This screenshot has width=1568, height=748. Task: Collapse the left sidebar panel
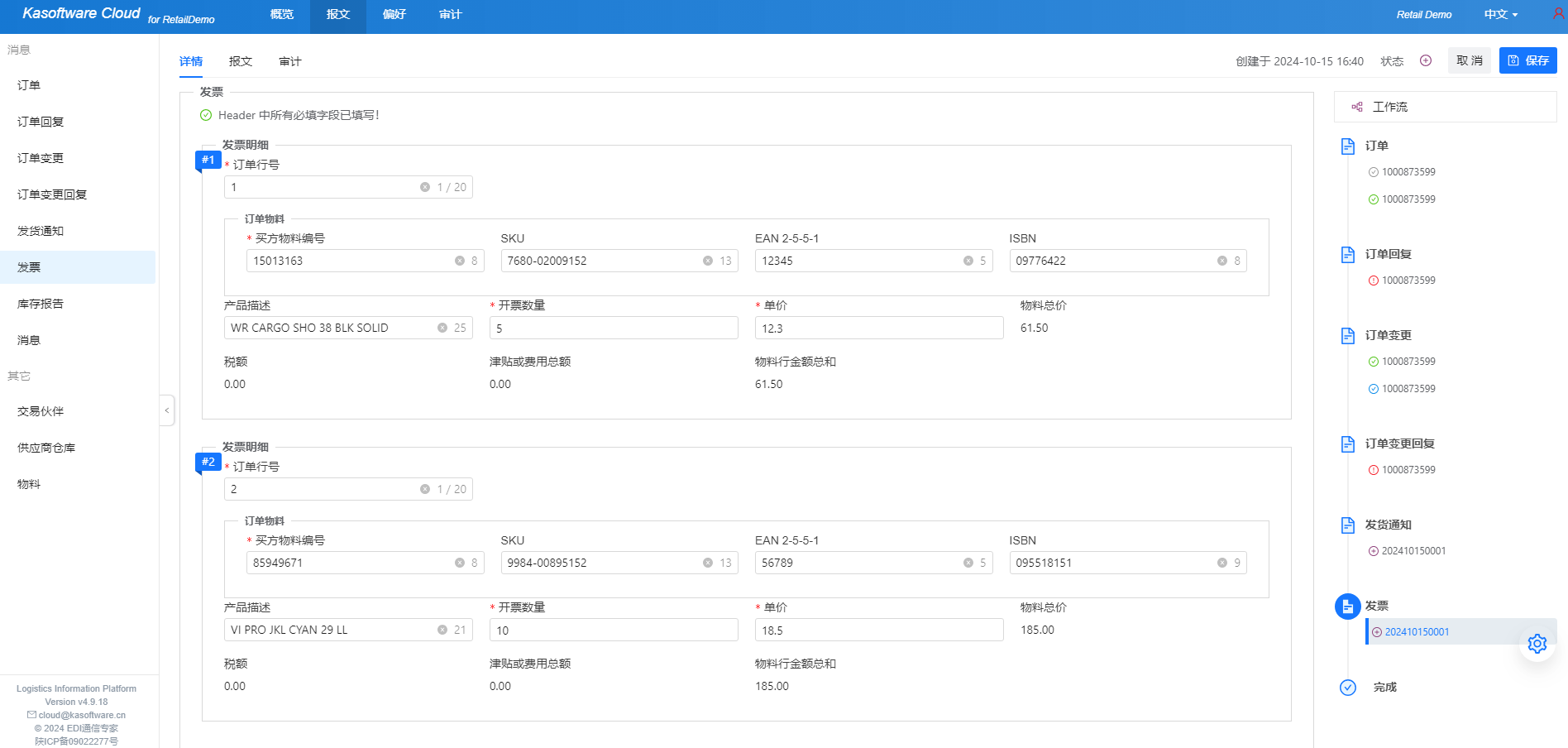coord(167,410)
